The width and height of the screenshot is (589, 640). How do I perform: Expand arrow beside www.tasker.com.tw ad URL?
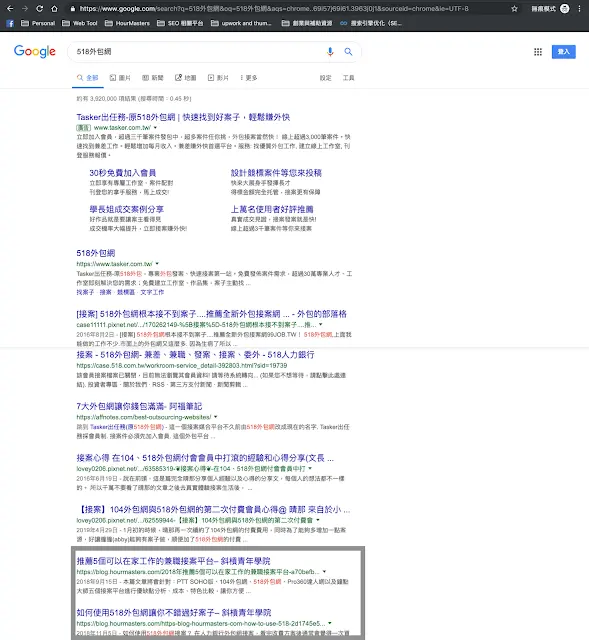[x=155, y=128]
